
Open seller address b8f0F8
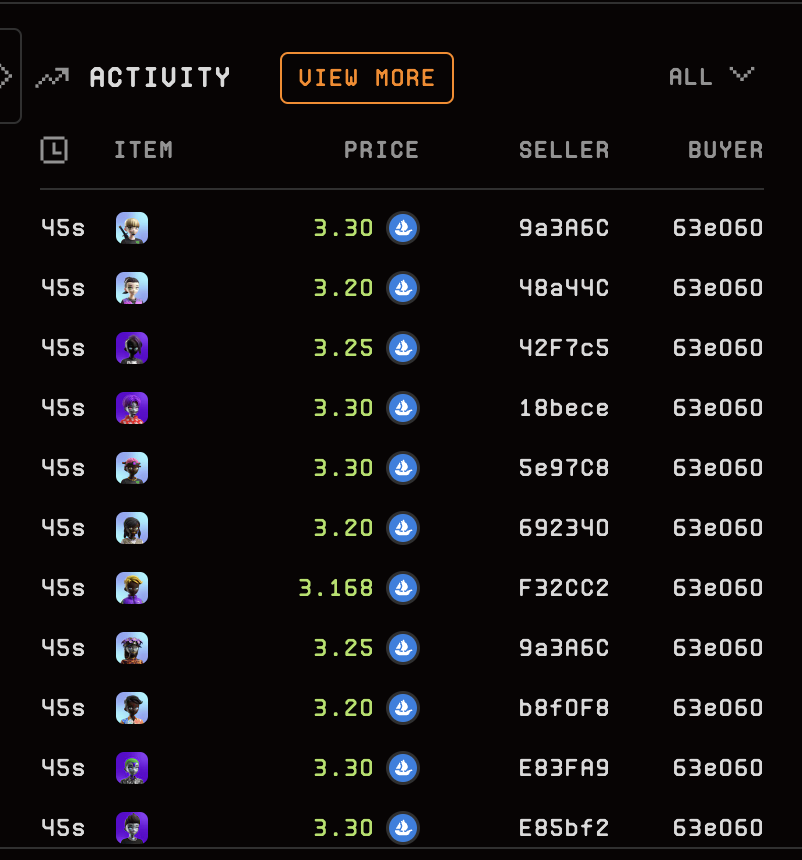point(564,708)
